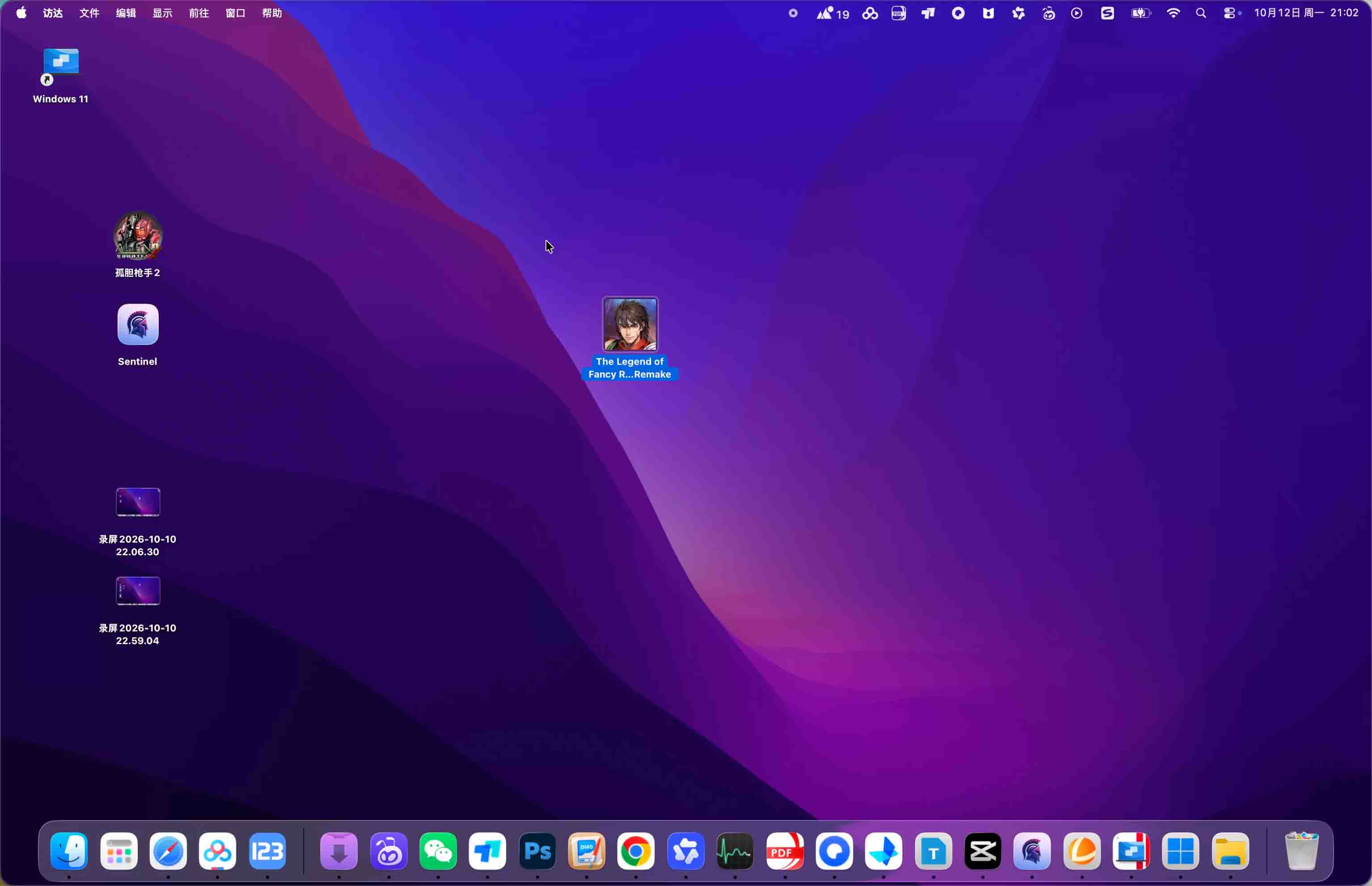This screenshot has width=1372, height=886.
Task: Open Sentinel helmet icon in Dock
Action: [1032, 851]
